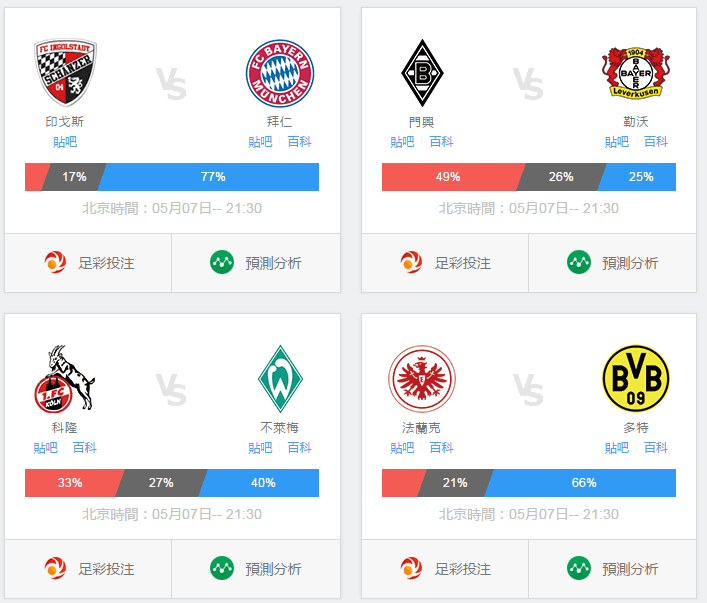Screen dimensions: 707x603
Task: Click the 1. FC Köln goat logo
Action: point(64,379)
